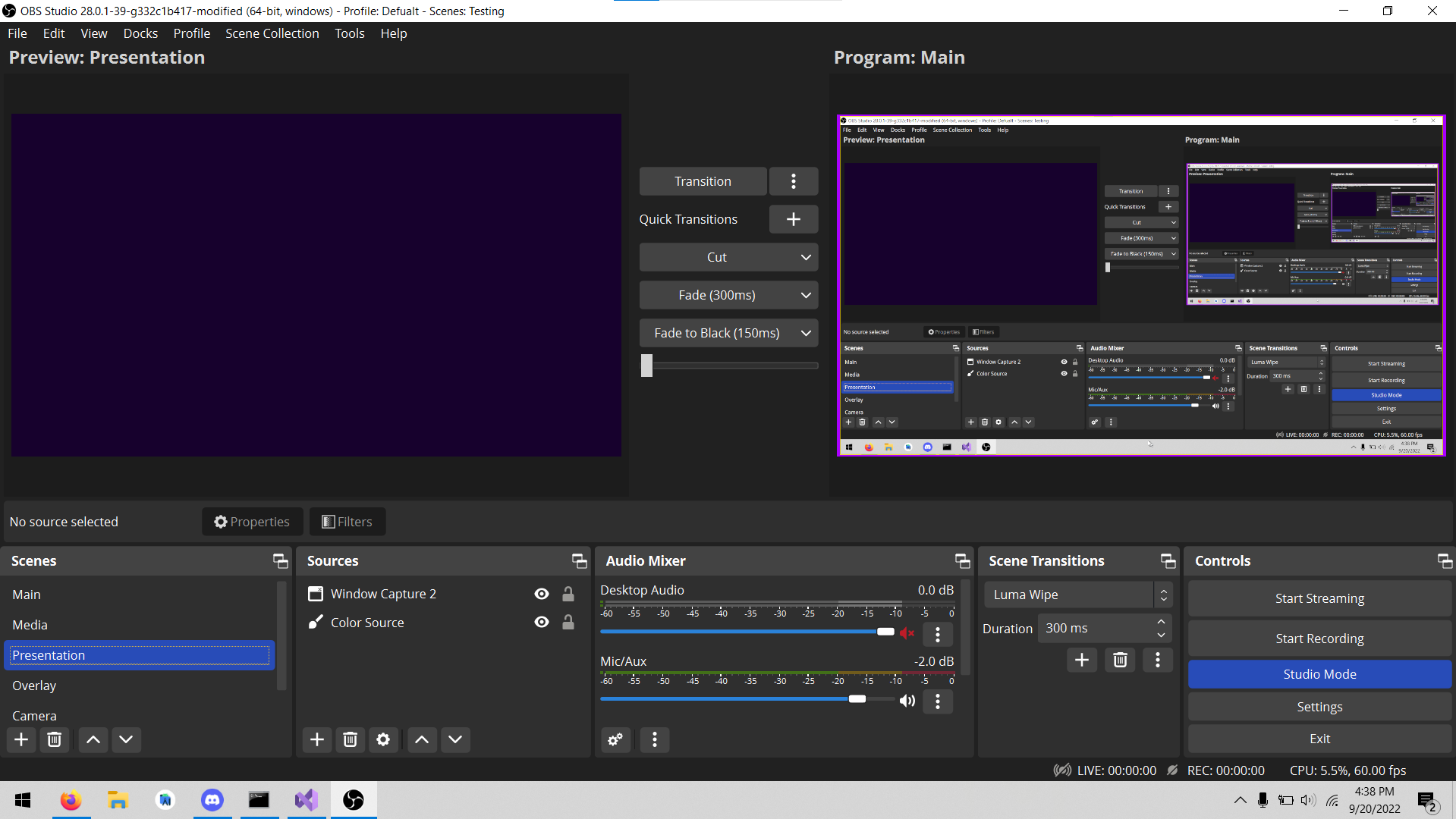This screenshot has width=1456, height=819.
Task: Toggle Studio Mode off
Action: point(1319,674)
